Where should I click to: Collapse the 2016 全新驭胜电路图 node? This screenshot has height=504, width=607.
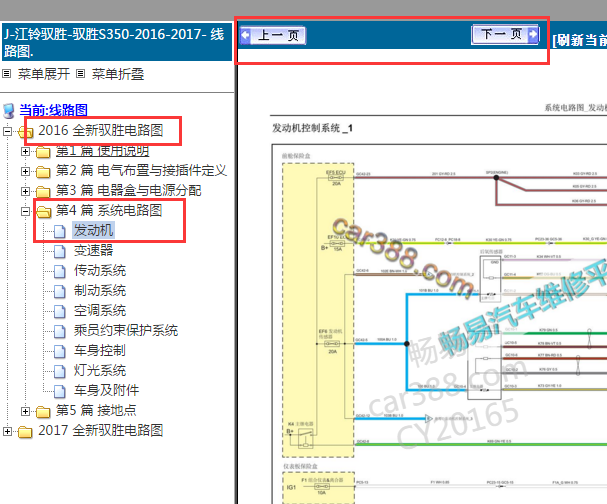tap(7, 132)
